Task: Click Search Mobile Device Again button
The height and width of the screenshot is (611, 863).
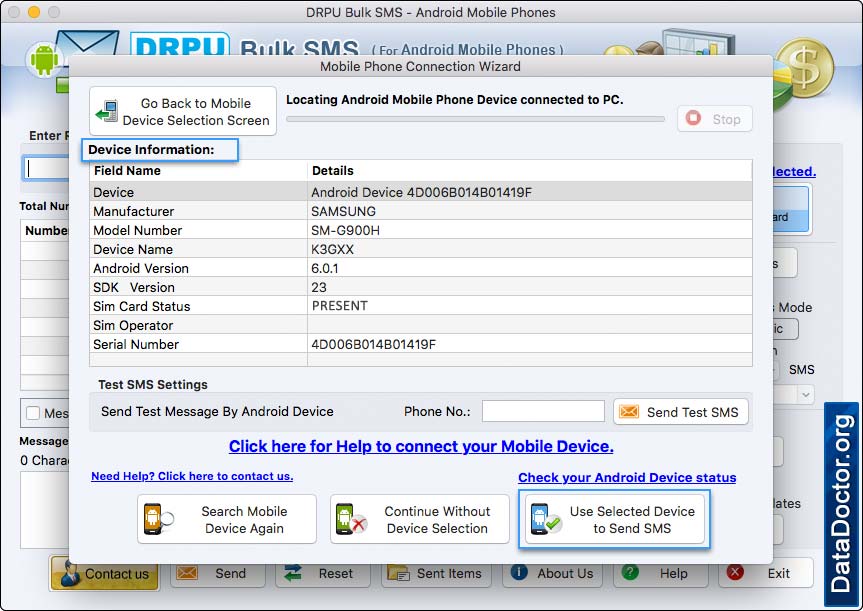Action: point(227,519)
